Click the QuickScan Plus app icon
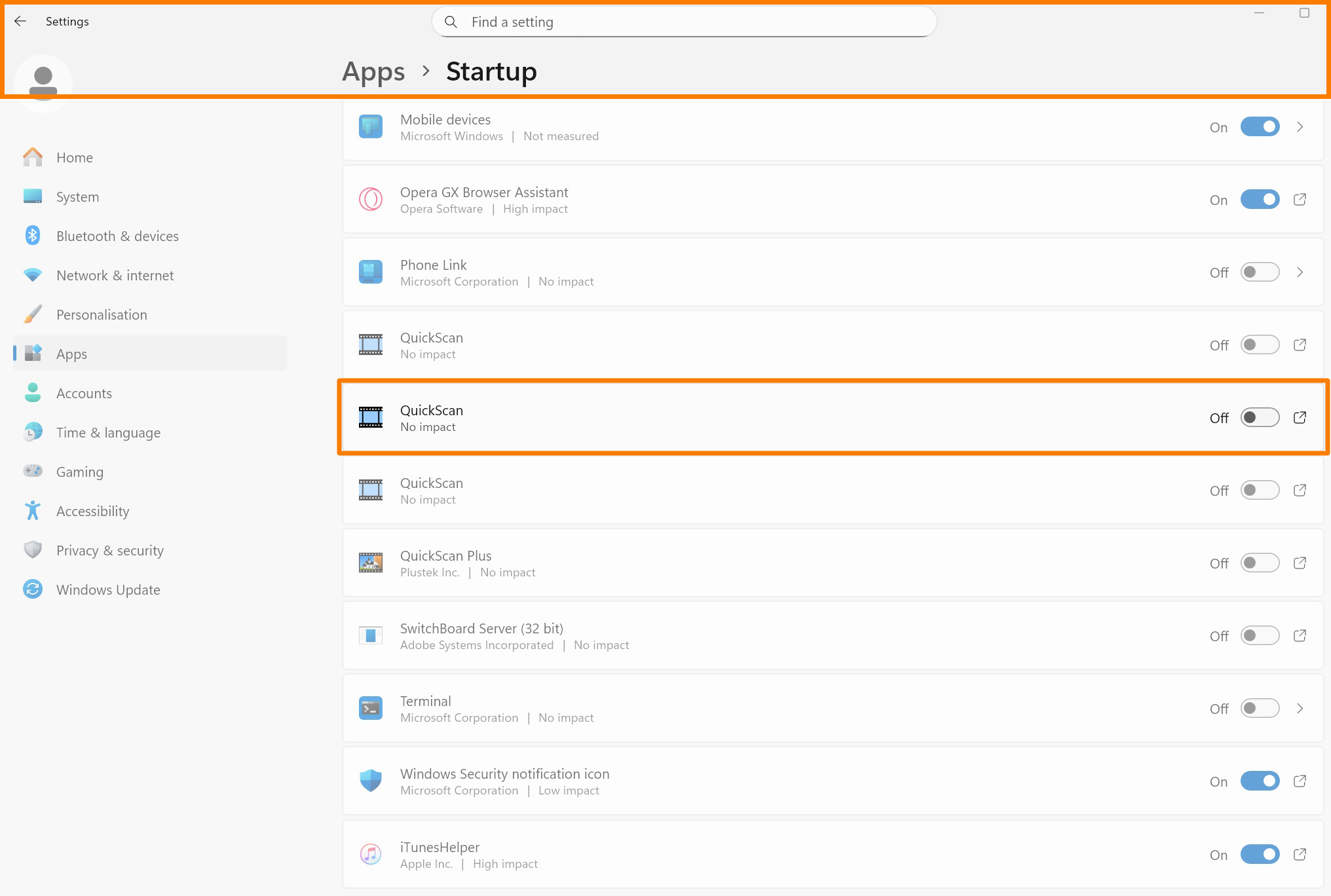 [371, 563]
